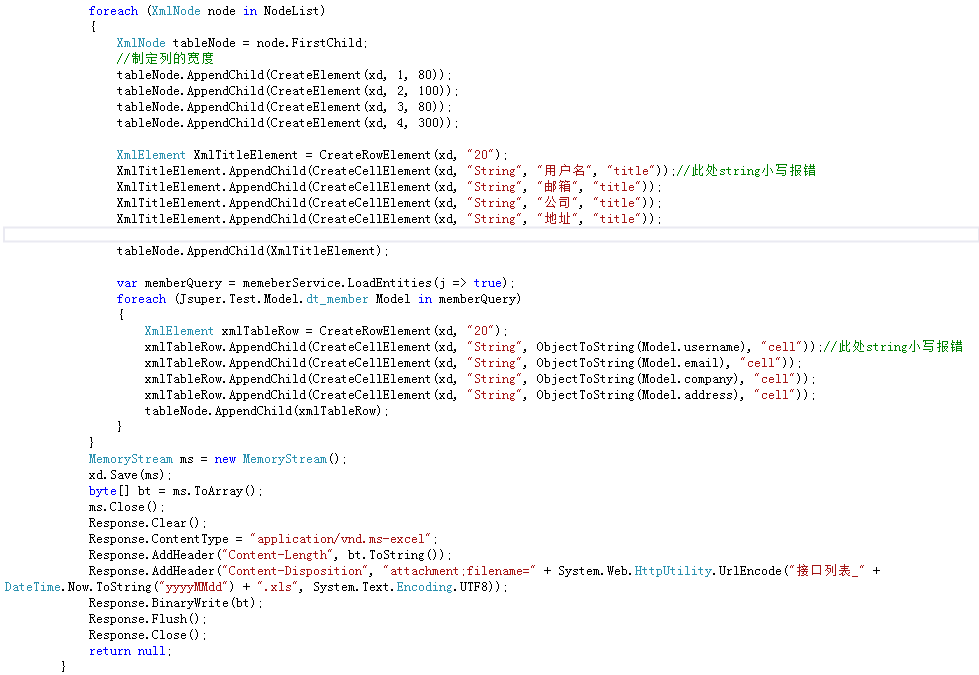Image resolution: width=979 pixels, height=675 pixels.
Task: Click the string "yyyyMMdd" date format
Action: pyautogui.click(x=196, y=587)
